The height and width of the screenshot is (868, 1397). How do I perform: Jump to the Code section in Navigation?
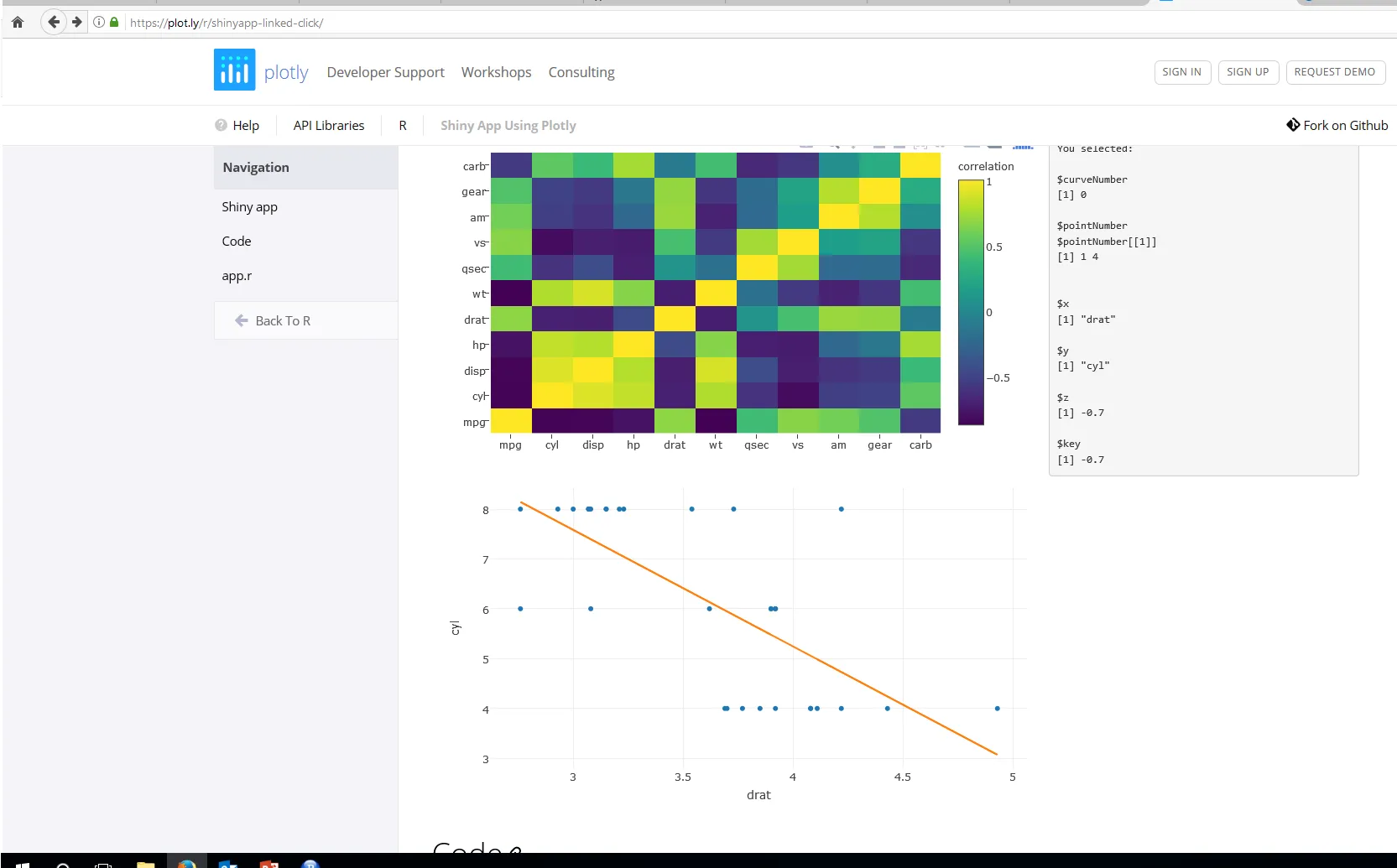tap(237, 241)
